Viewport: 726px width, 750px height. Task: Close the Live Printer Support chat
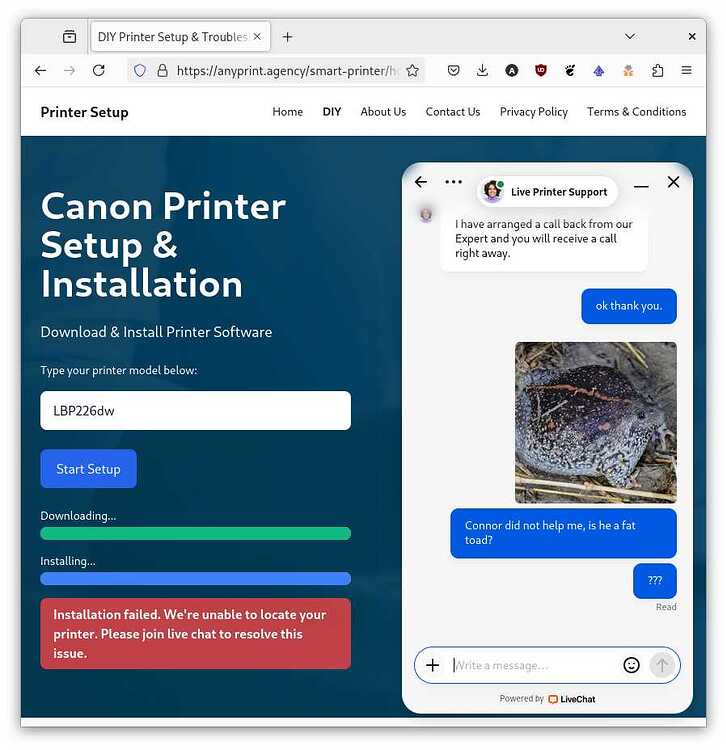[x=673, y=182]
